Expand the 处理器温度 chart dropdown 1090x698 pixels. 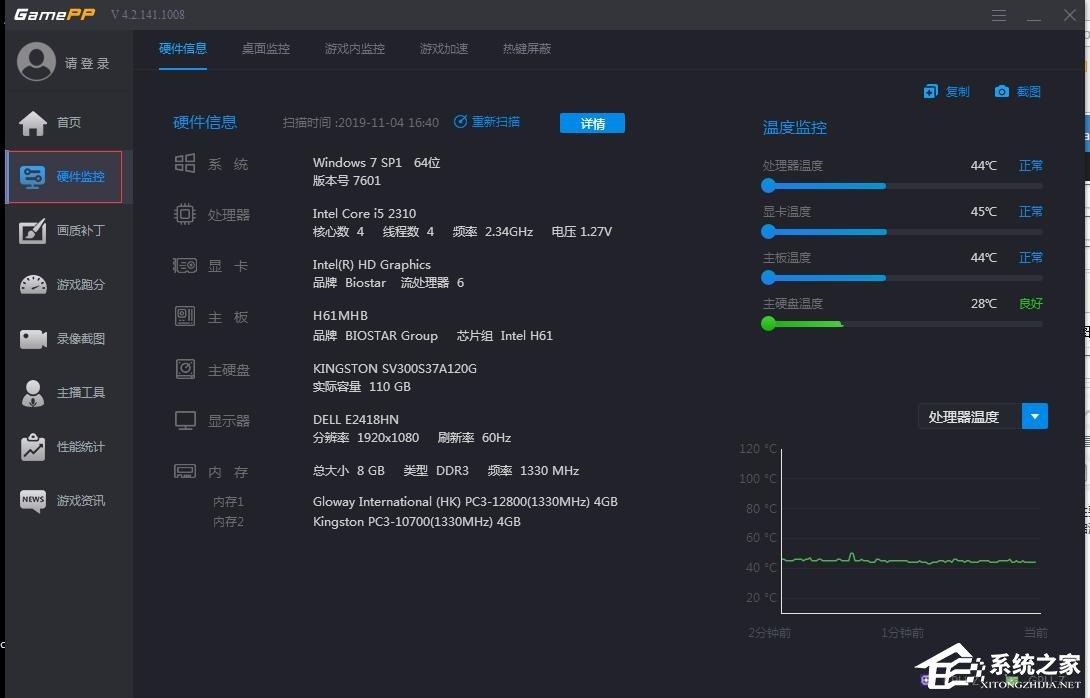coord(1035,416)
